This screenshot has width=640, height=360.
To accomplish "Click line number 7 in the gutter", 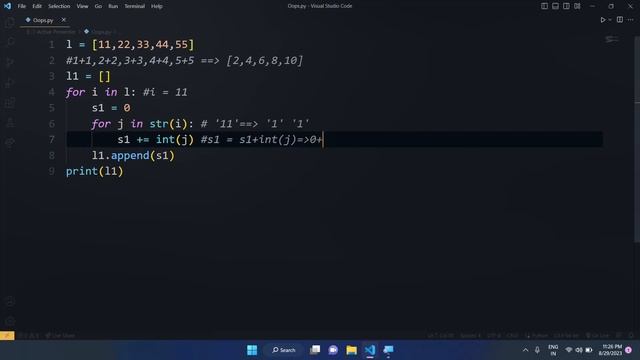I will point(51,140).
